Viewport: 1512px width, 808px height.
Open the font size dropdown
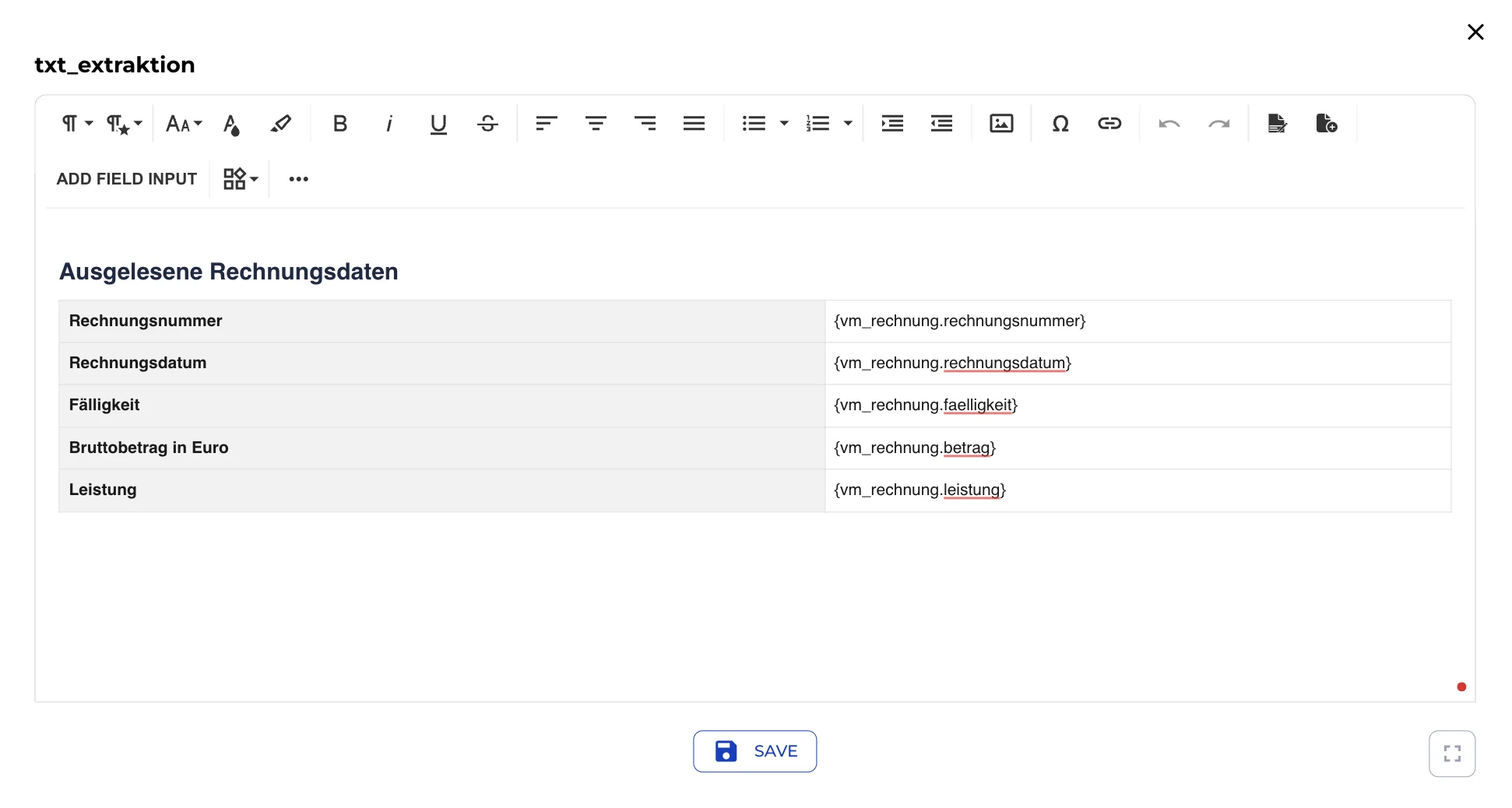coord(184,123)
